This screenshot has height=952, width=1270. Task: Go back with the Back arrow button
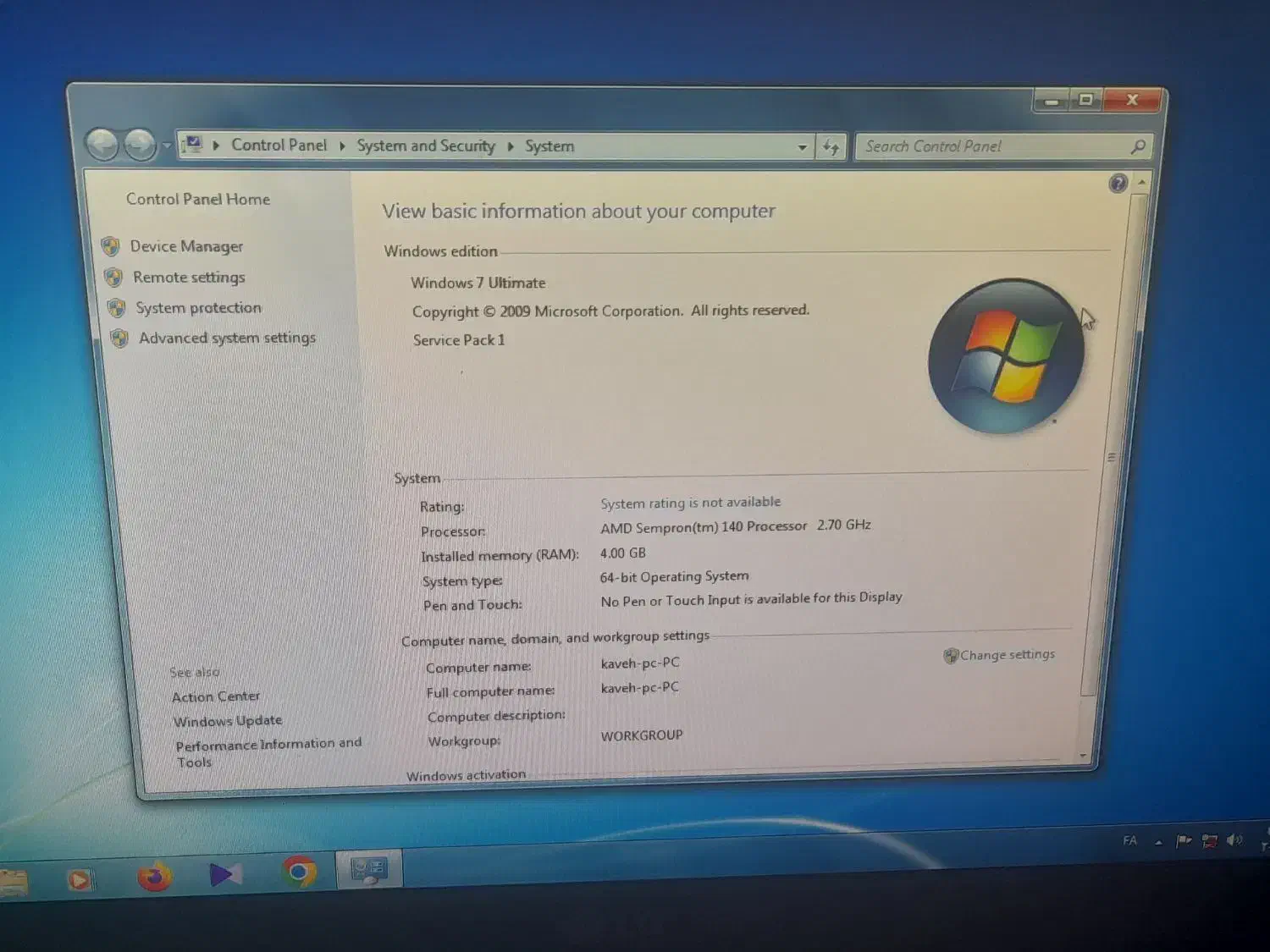(x=103, y=145)
